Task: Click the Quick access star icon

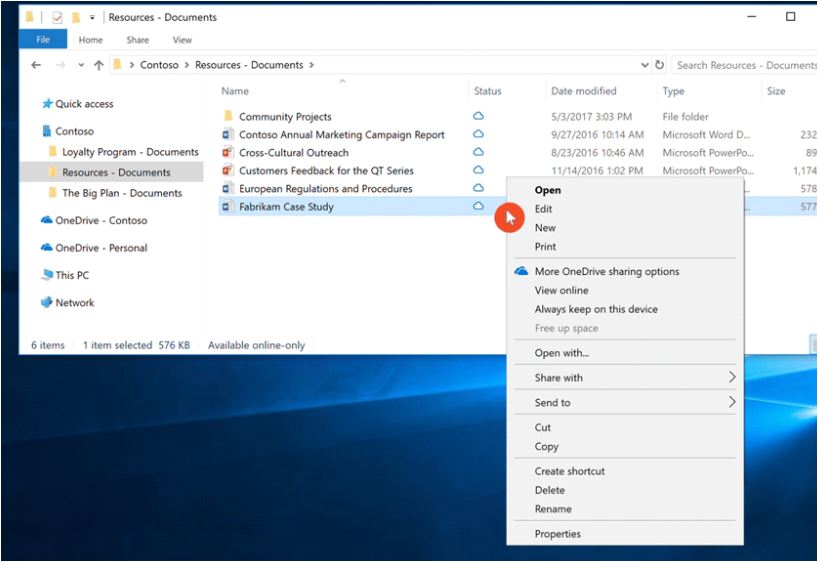Action: coord(47,103)
